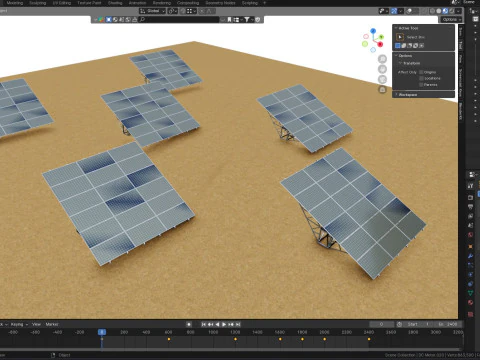The height and width of the screenshot is (360, 480).
Task: Toggle proportional editing in header
Action: (x=202, y=11)
